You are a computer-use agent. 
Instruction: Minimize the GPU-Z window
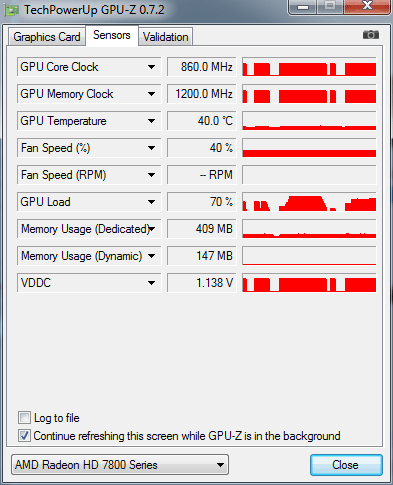coord(303,7)
